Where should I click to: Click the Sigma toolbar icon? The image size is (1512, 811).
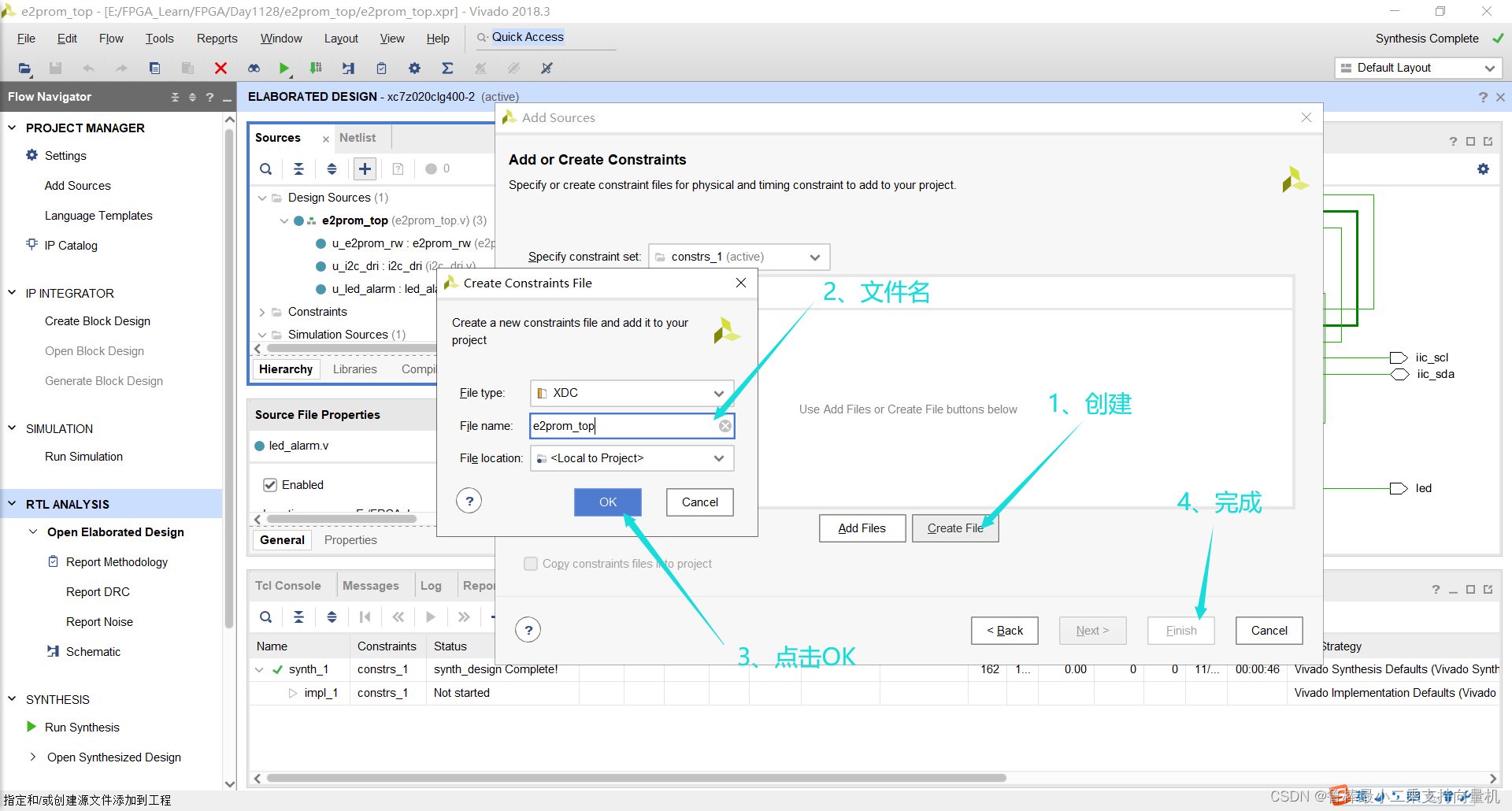(x=447, y=69)
